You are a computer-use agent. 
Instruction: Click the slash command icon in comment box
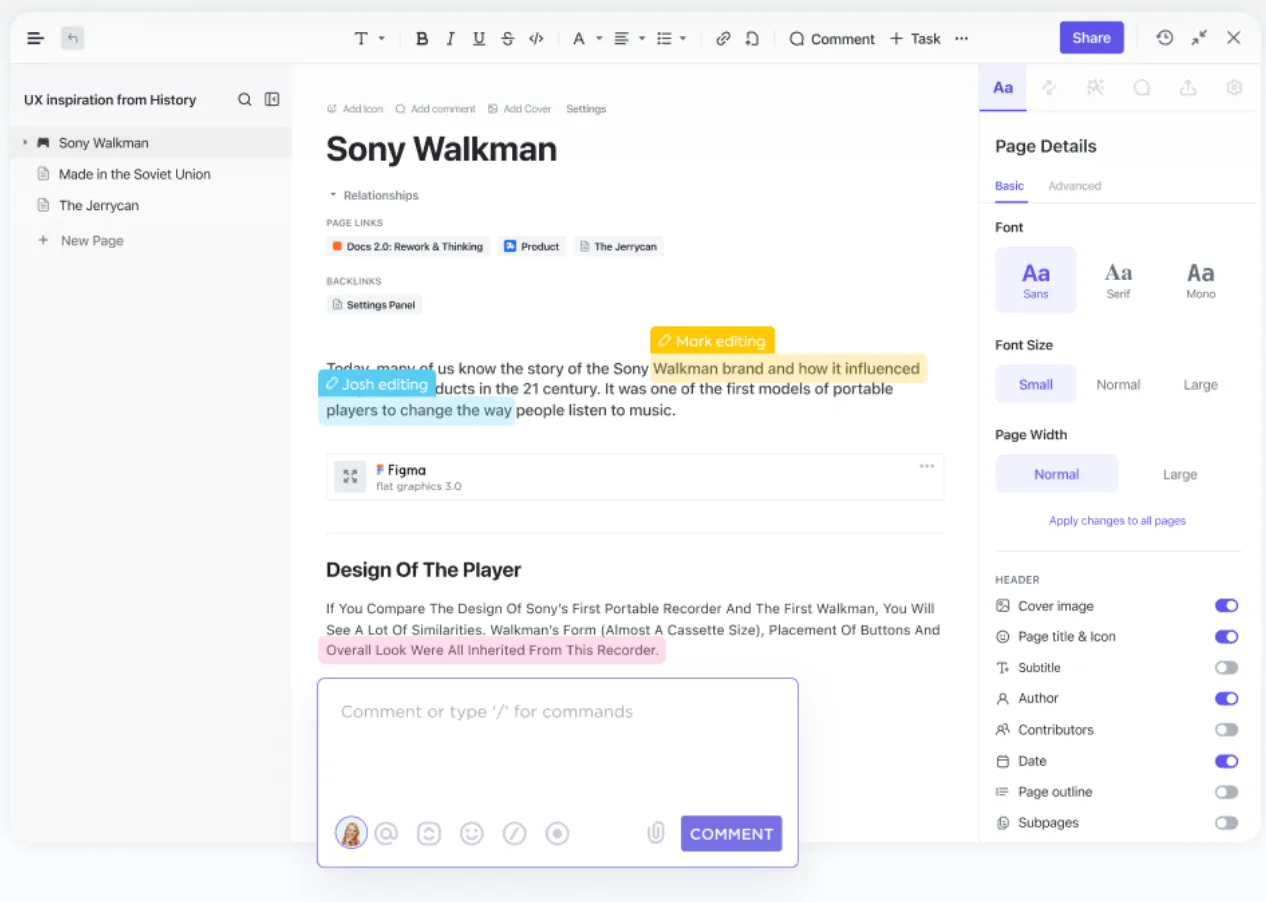tap(515, 833)
